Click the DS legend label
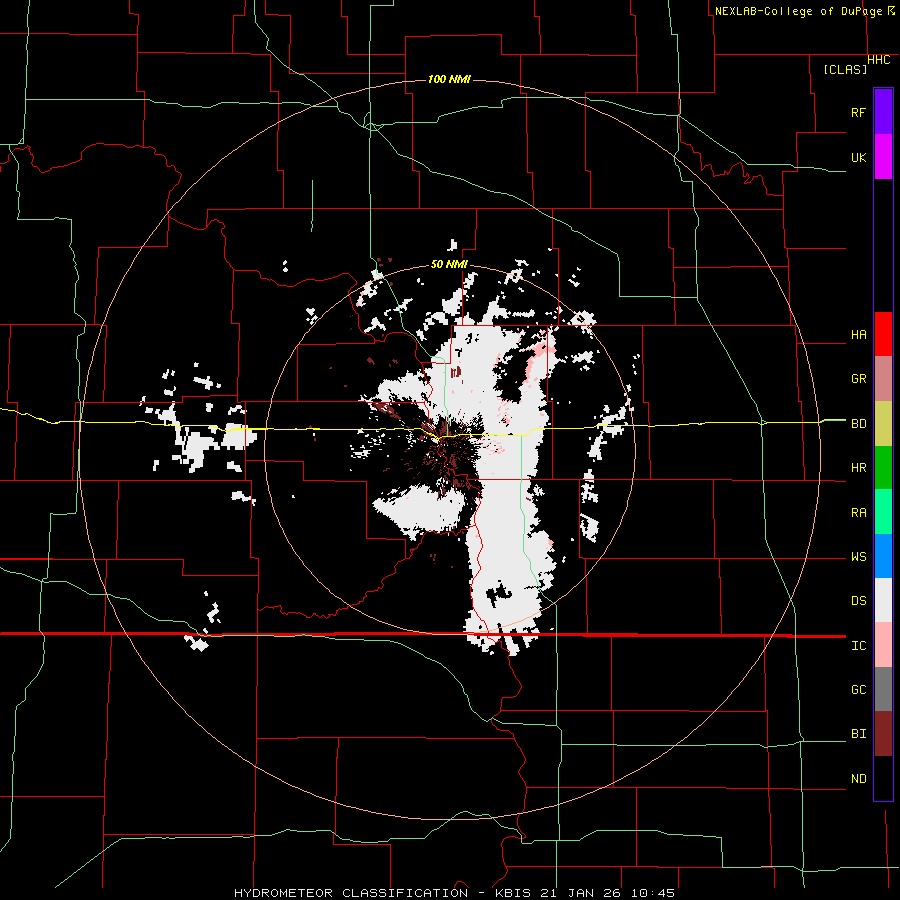 point(858,601)
